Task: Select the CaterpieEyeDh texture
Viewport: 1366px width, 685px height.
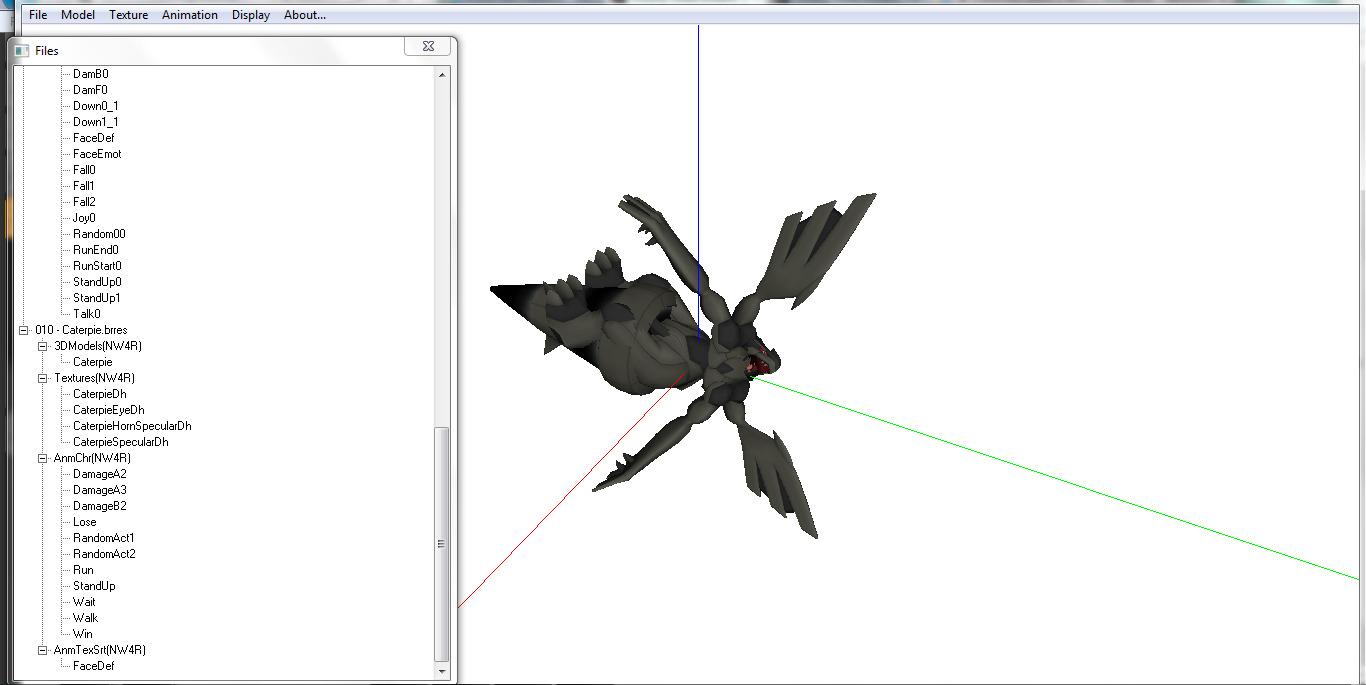Action: coord(108,410)
